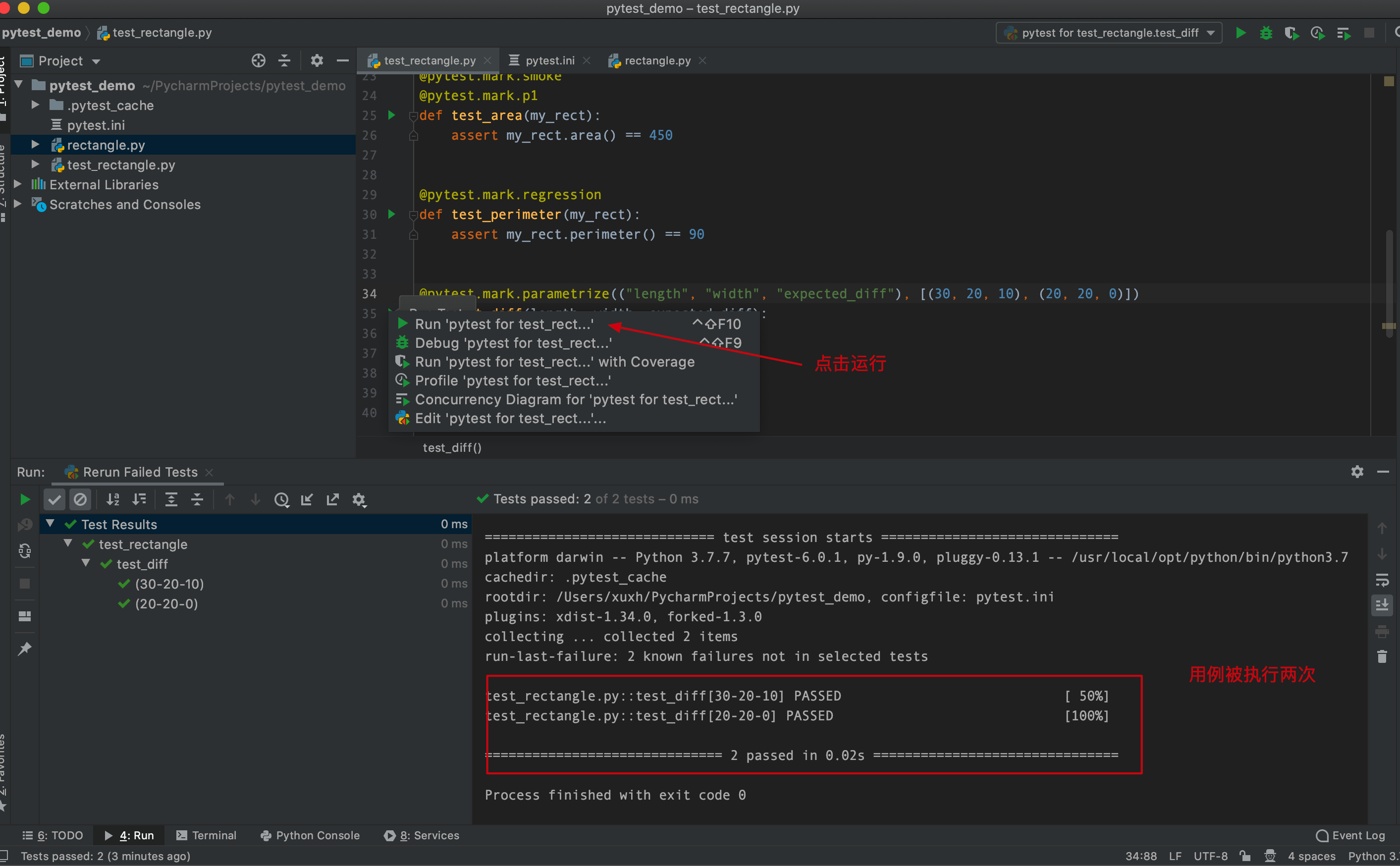The height and width of the screenshot is (866, 1400).
Task: Toggle Show Ignored tests button
Action: point(80,499)
